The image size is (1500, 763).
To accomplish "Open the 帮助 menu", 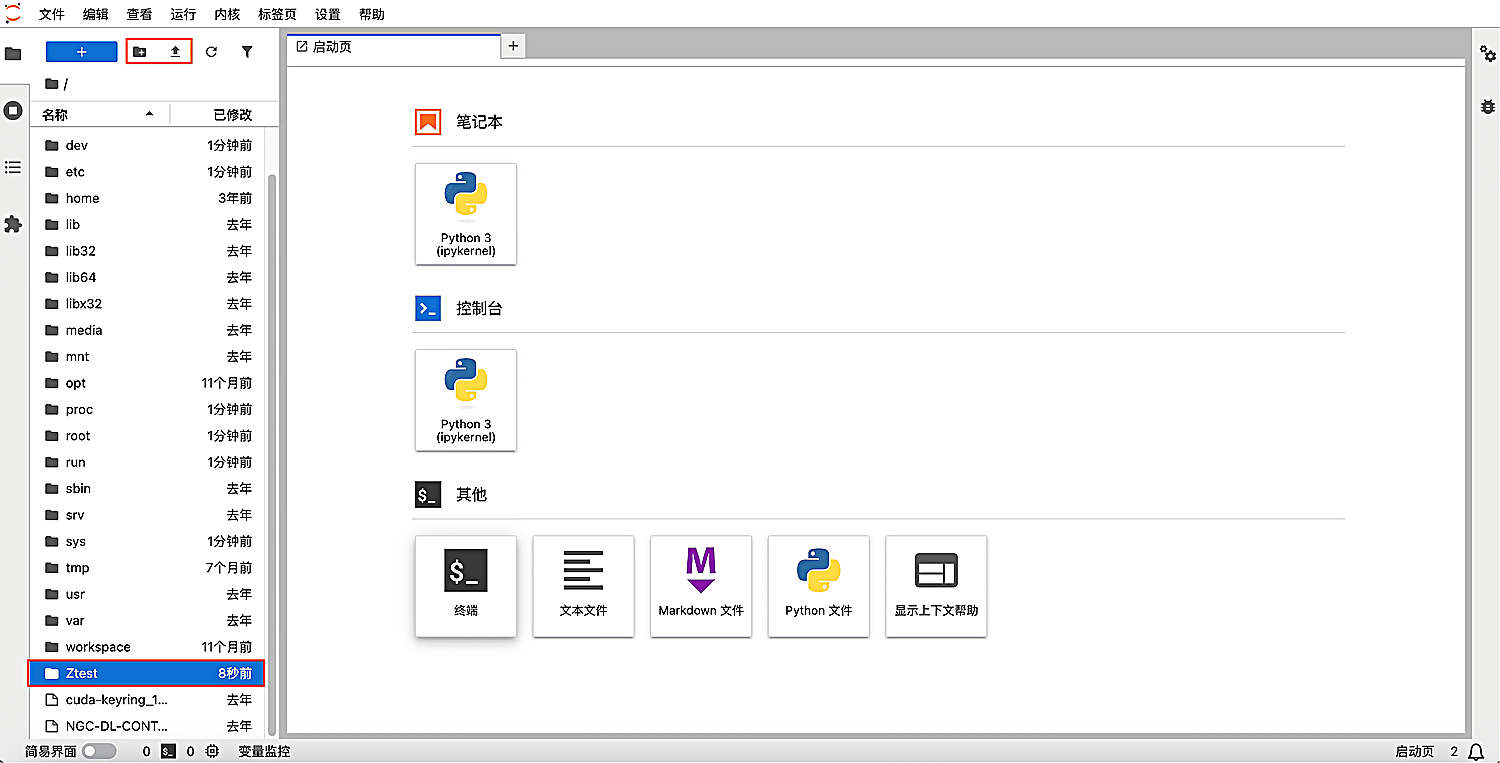I will 372,15.
